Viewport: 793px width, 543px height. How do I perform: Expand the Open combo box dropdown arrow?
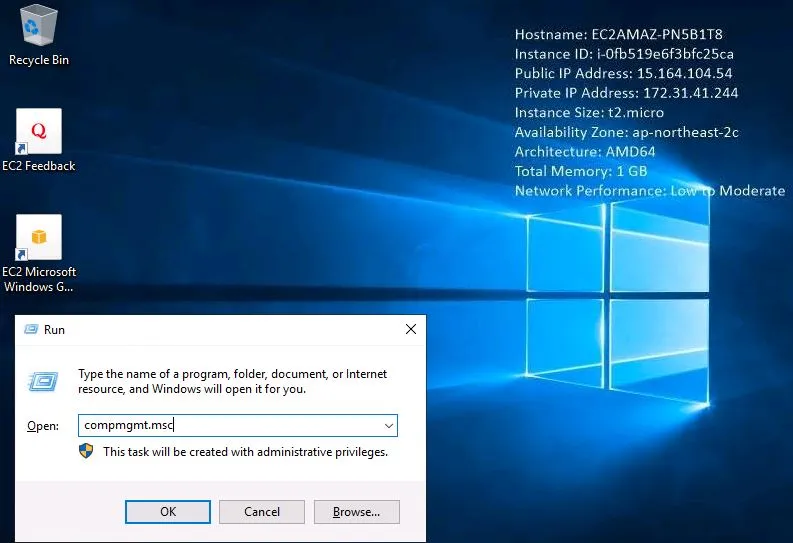pyautogui.click(x=388, y=426)
